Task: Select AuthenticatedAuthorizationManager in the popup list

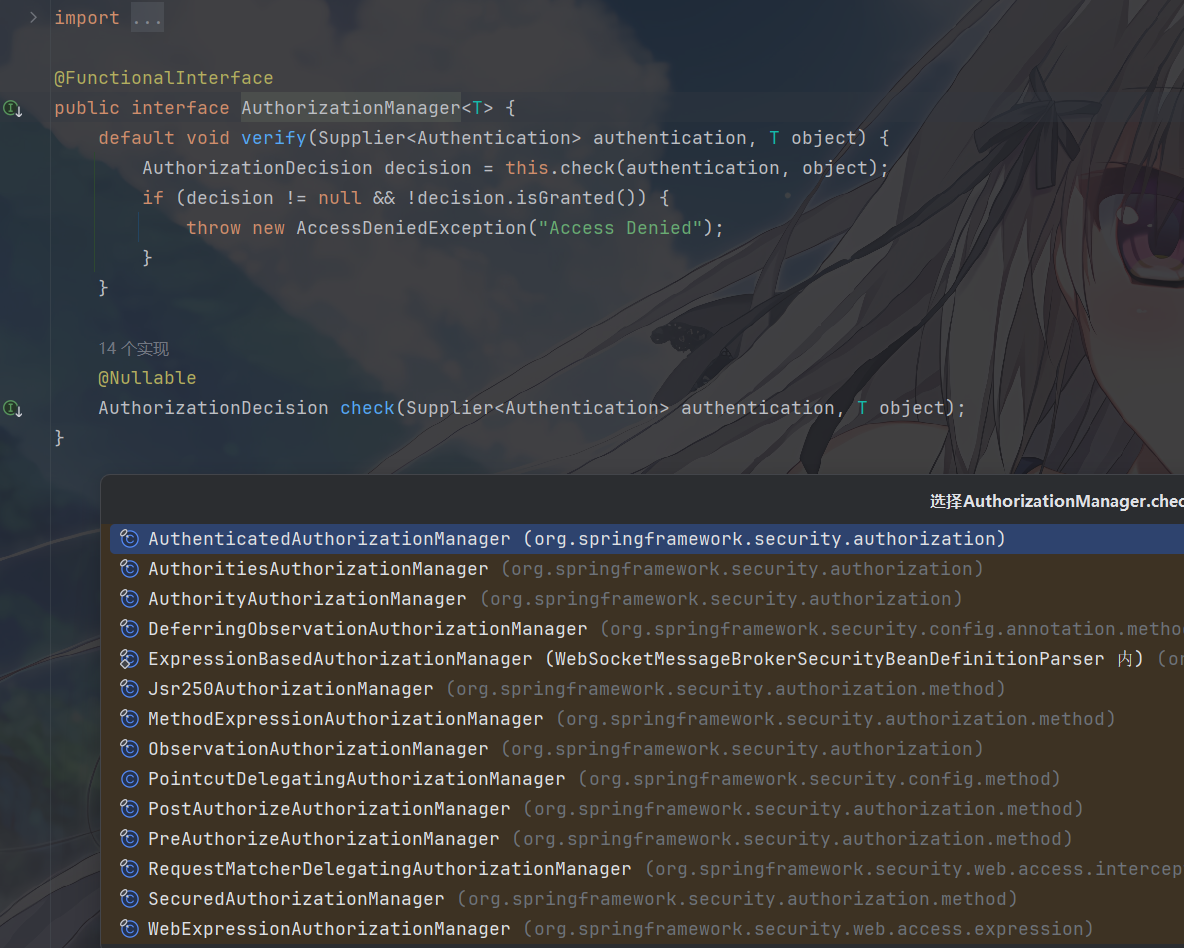Action: (x=329, y=539)
